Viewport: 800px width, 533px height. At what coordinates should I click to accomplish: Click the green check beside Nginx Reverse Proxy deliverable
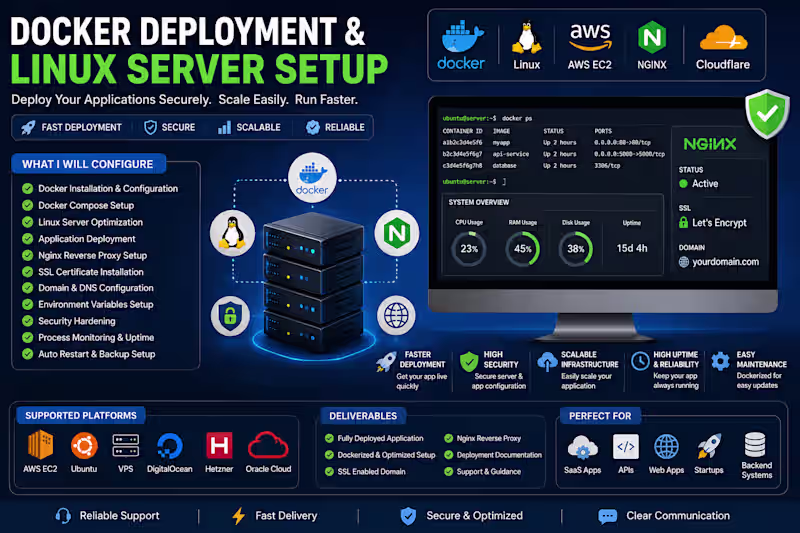tap(448, 438)
